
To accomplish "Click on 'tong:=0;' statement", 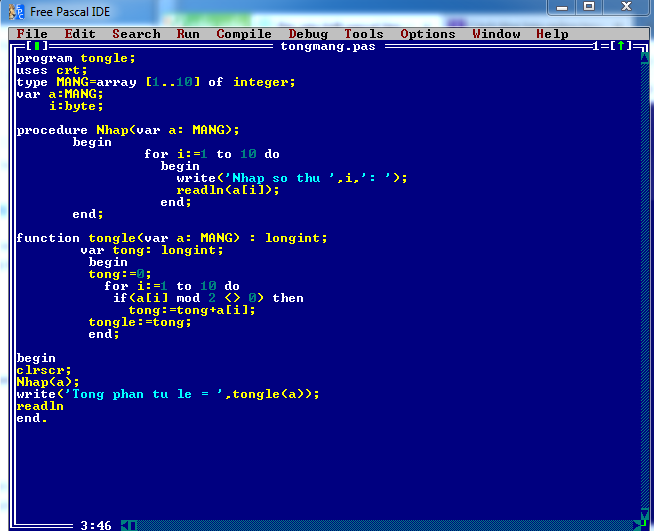I will point(120,274).
